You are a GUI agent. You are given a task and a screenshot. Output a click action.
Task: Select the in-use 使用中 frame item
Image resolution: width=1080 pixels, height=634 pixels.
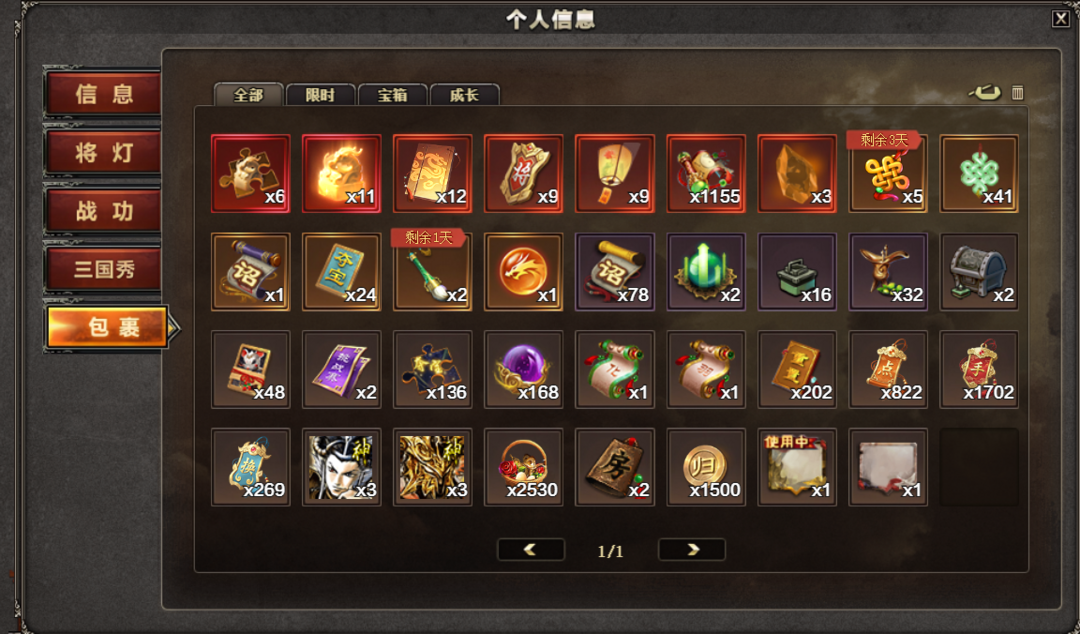tap(797, 467)
